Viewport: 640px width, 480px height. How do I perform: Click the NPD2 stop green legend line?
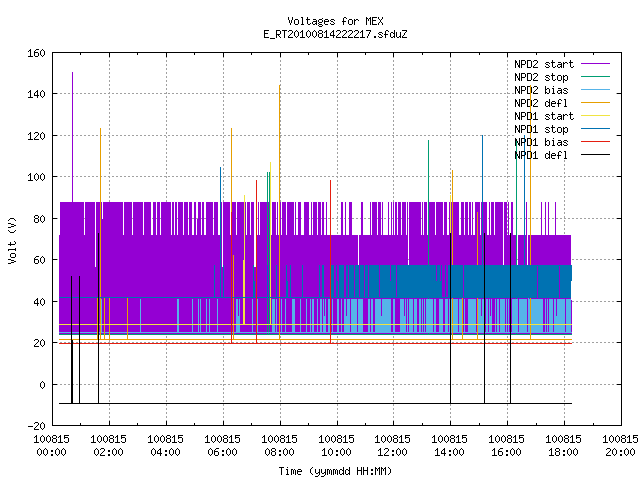[x=595, y=77]
